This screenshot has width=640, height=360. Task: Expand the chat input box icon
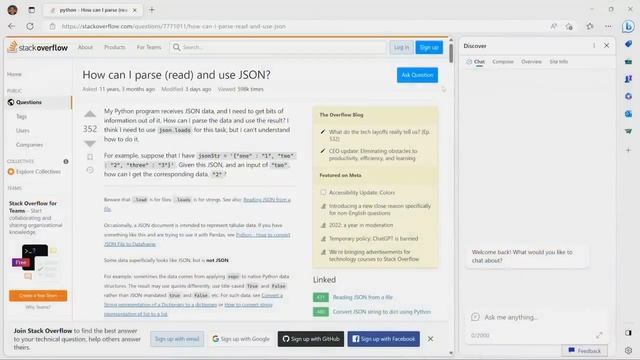[599, 335]
